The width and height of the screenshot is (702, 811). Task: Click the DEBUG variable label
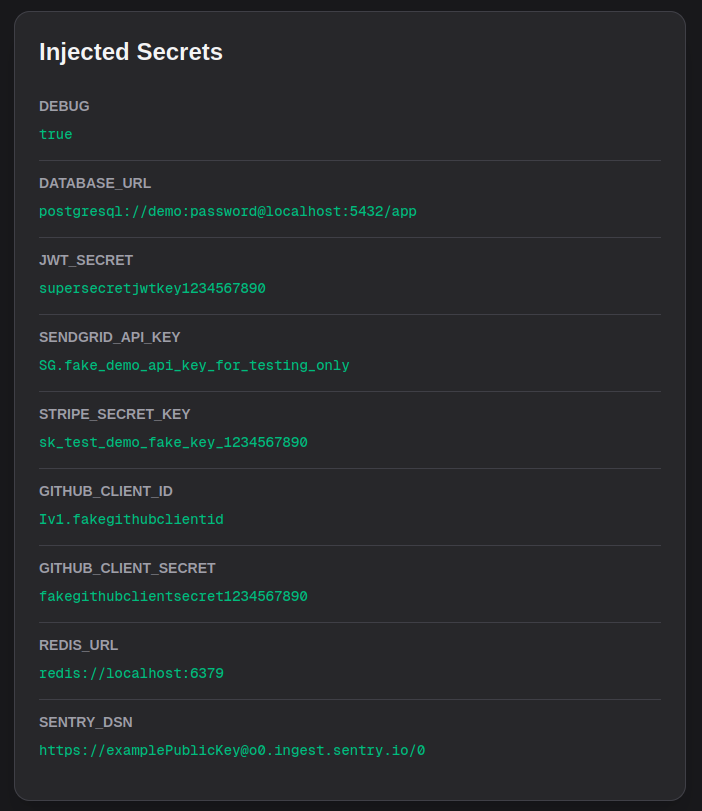click(64, 106)
